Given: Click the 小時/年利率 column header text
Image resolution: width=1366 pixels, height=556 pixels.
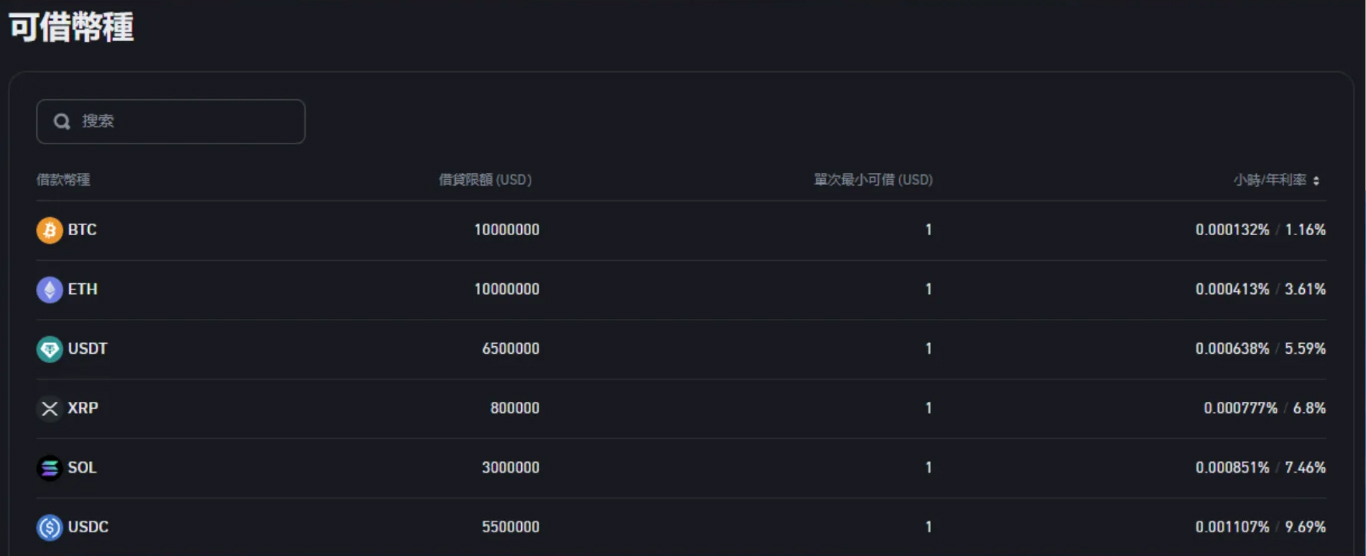Looking at the screenshot, I should [x=1270, y=180].
